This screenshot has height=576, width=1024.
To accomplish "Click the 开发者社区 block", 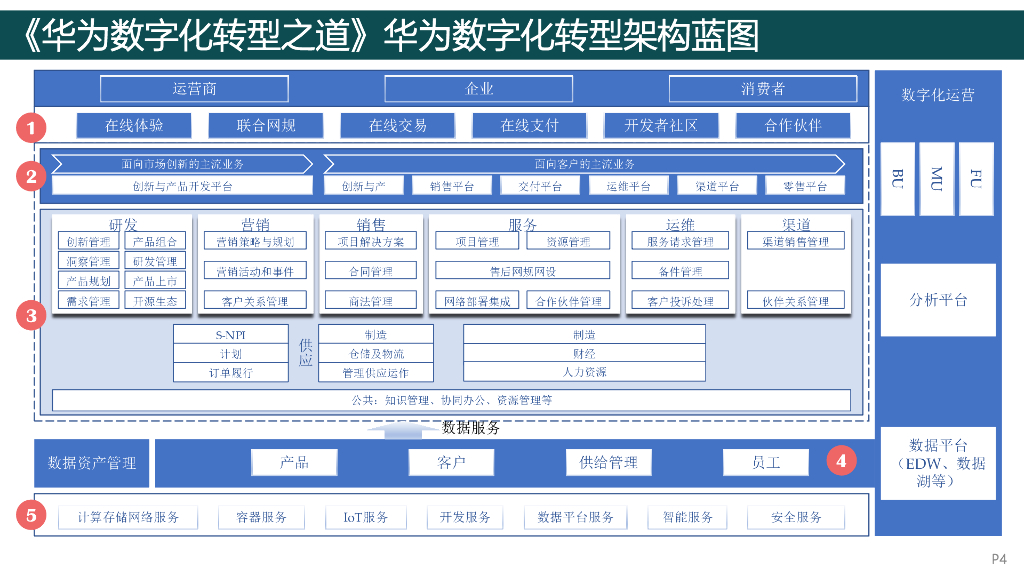I will click(661, 125).
